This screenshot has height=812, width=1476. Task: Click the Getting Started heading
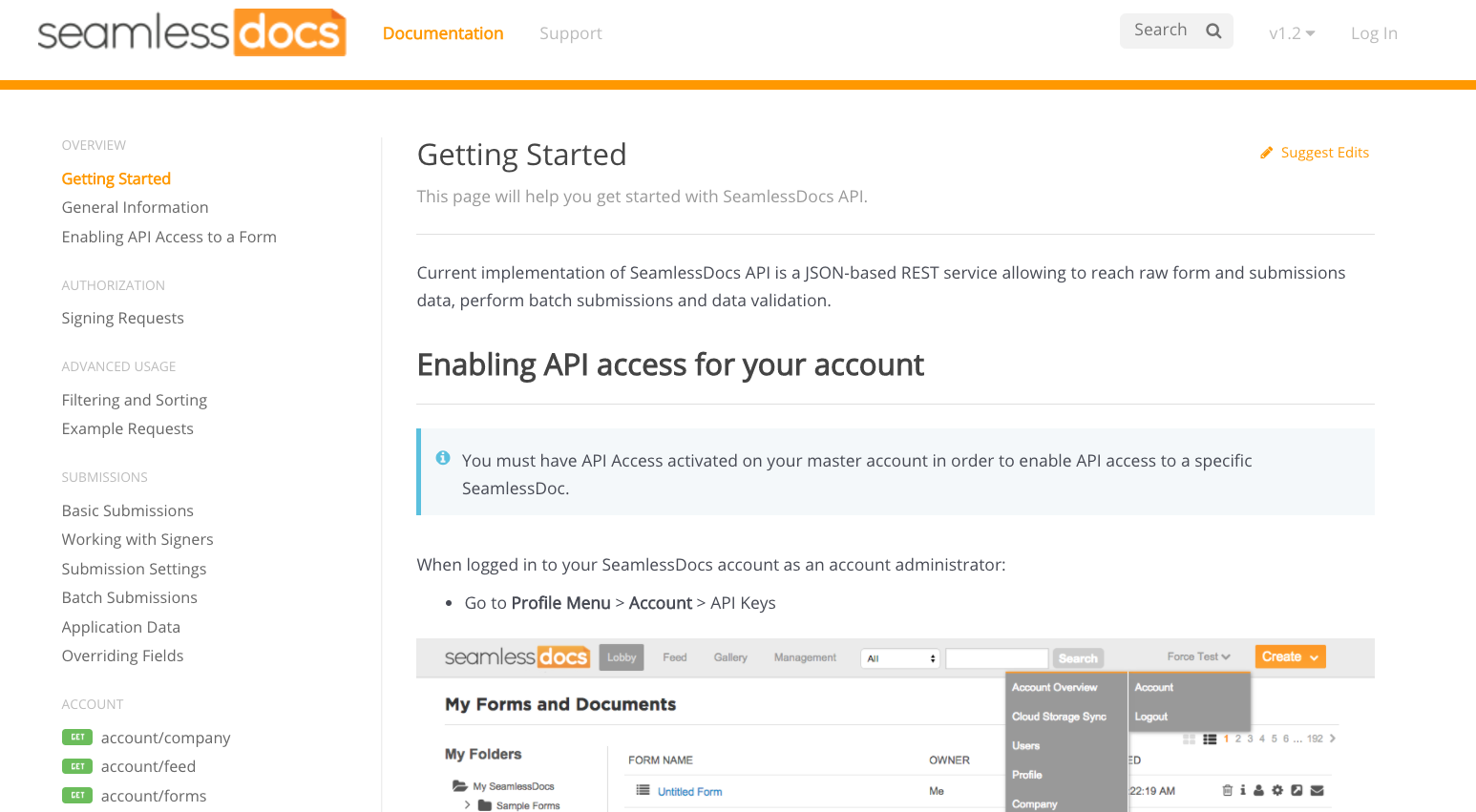pos(522,155)
